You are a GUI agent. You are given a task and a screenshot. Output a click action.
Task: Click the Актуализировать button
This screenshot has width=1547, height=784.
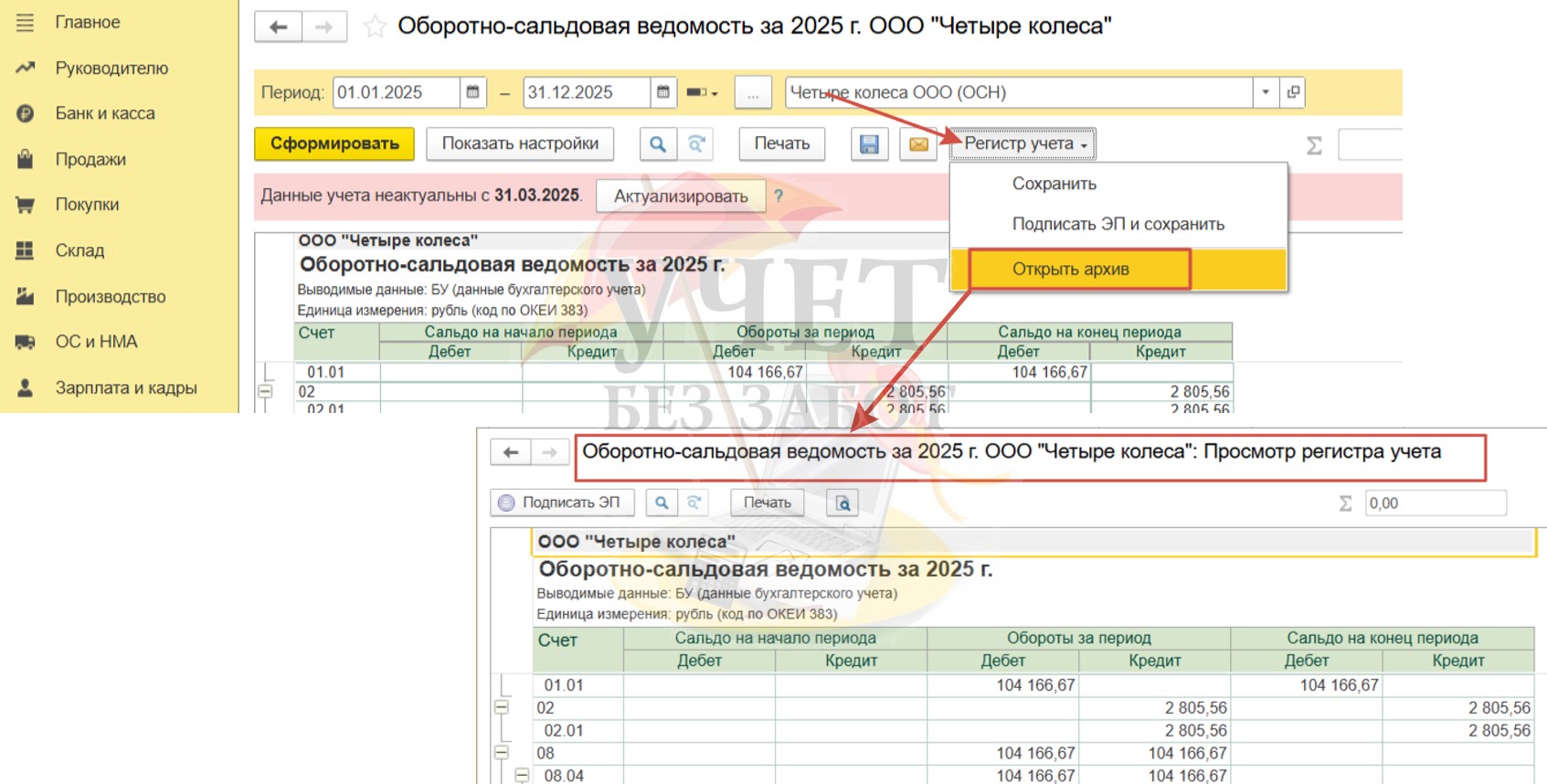pos(680,196)
